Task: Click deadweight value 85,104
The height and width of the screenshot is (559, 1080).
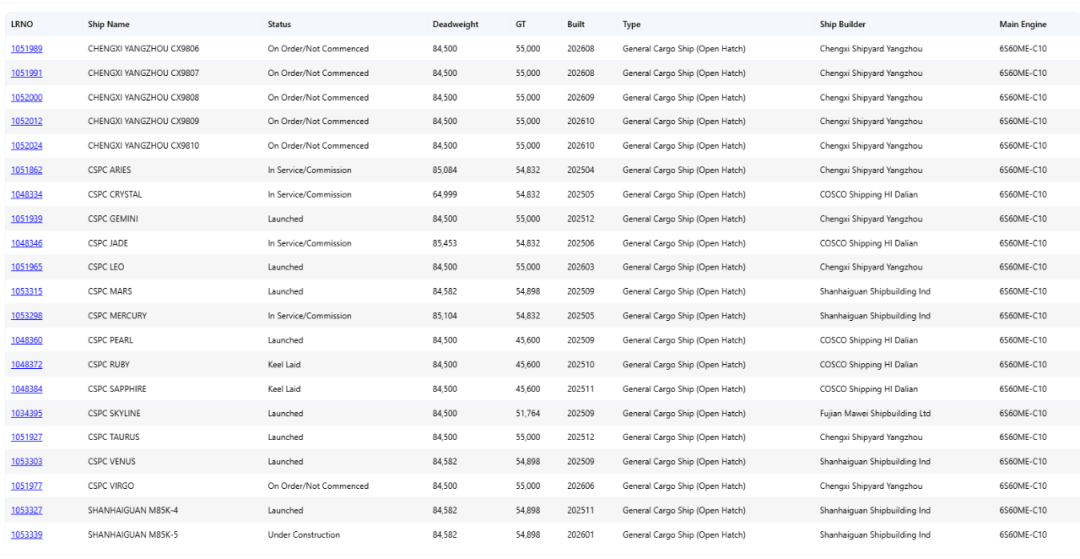Action: (444, 316)
